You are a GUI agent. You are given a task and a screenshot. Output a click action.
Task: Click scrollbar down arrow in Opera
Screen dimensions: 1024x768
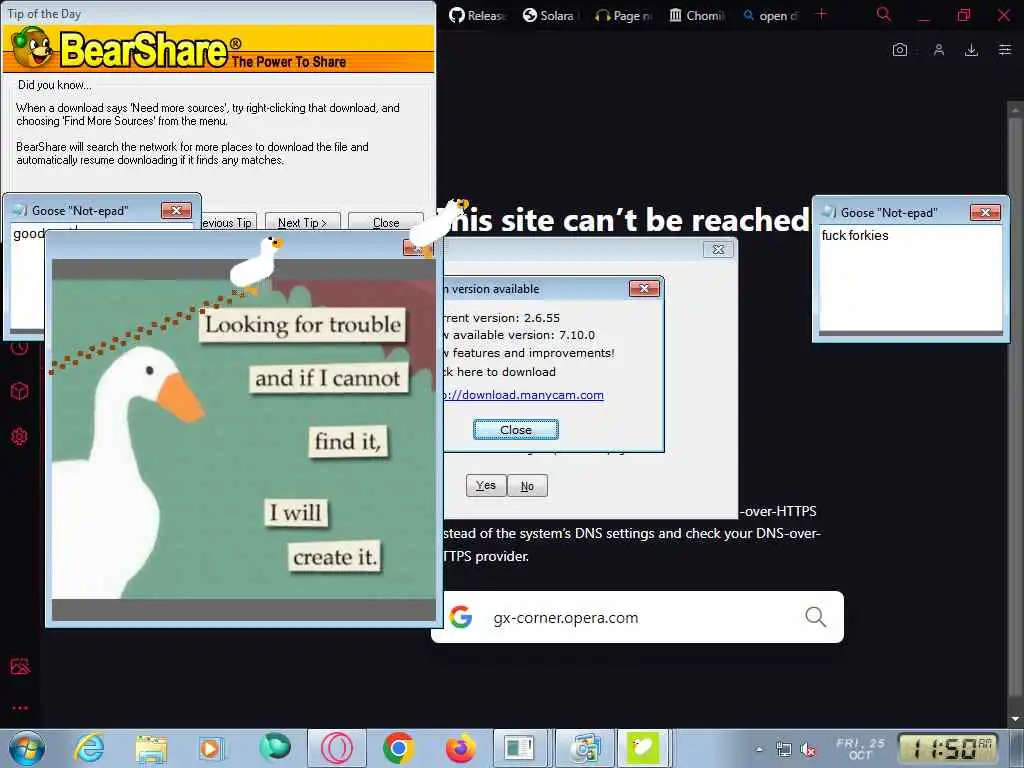tap(1015, 719)
